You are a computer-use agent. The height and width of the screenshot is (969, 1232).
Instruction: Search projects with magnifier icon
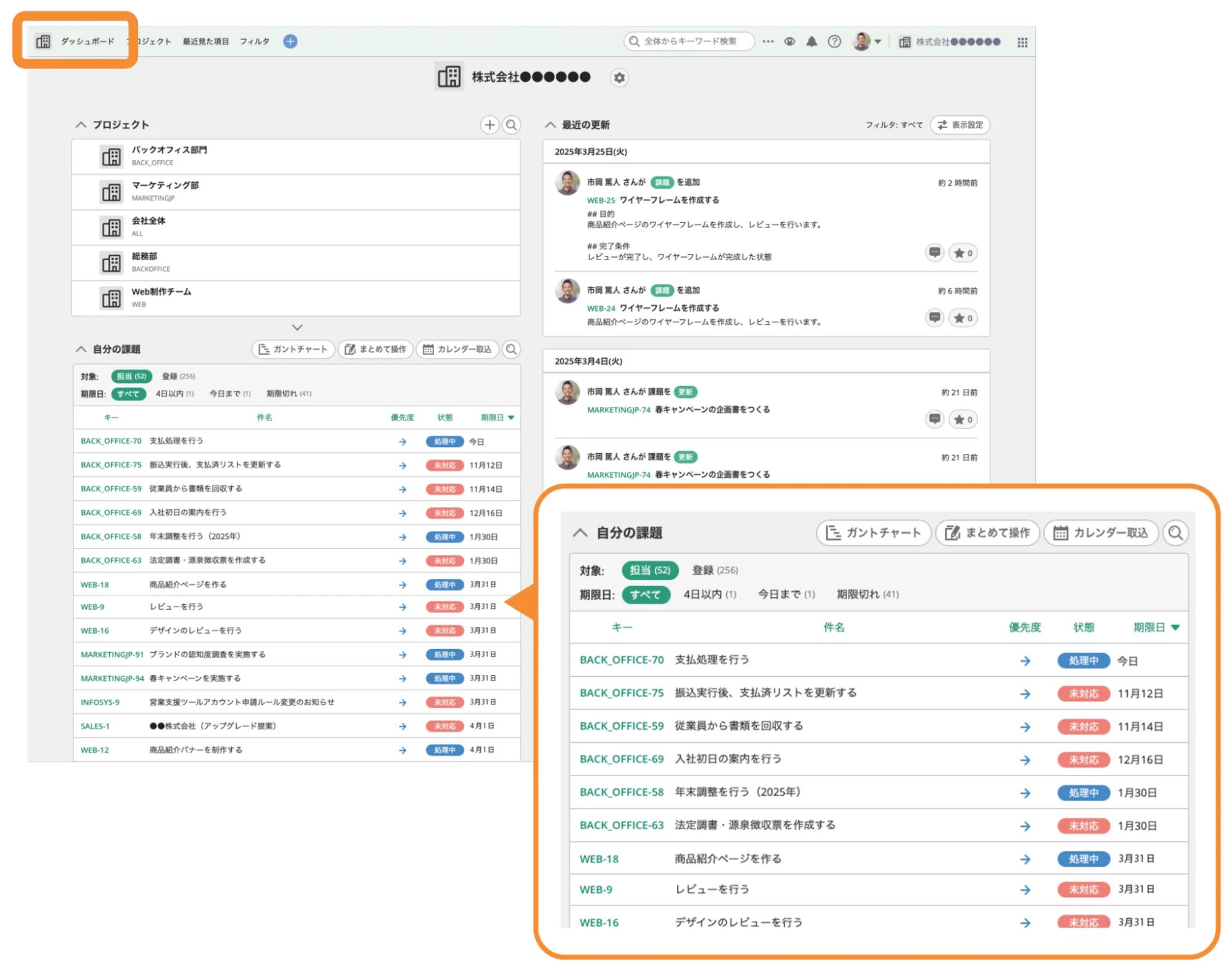tap(511, 125)
